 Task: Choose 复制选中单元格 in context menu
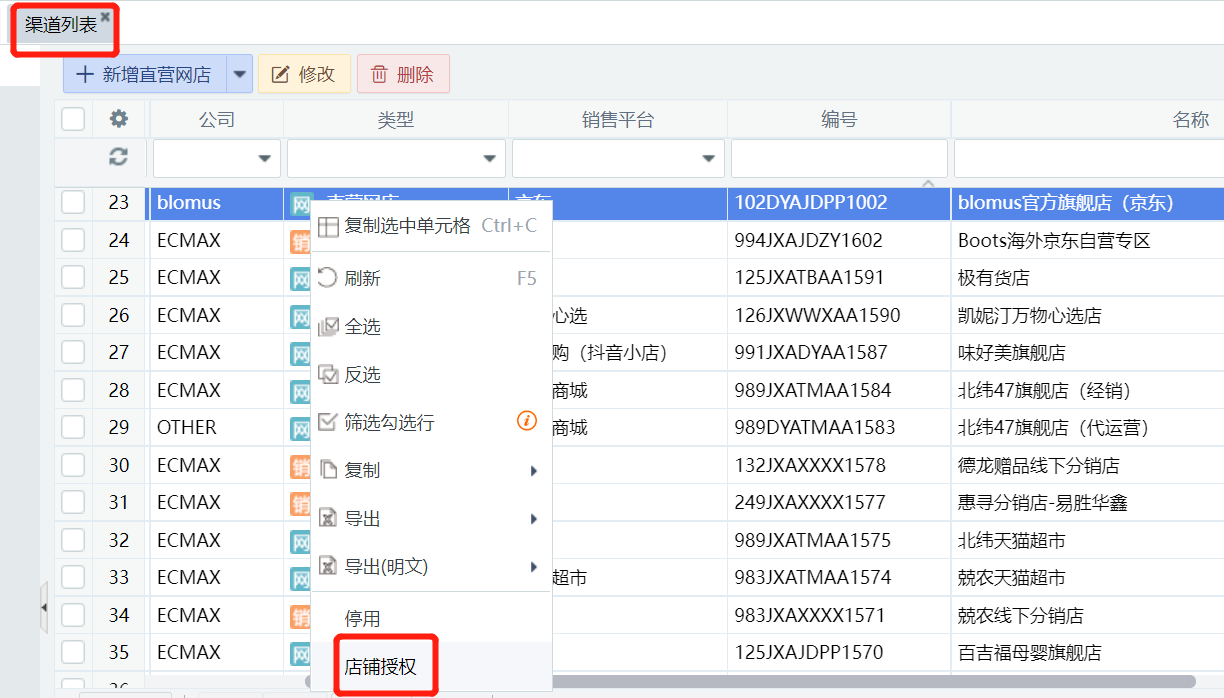click(431, 226)
